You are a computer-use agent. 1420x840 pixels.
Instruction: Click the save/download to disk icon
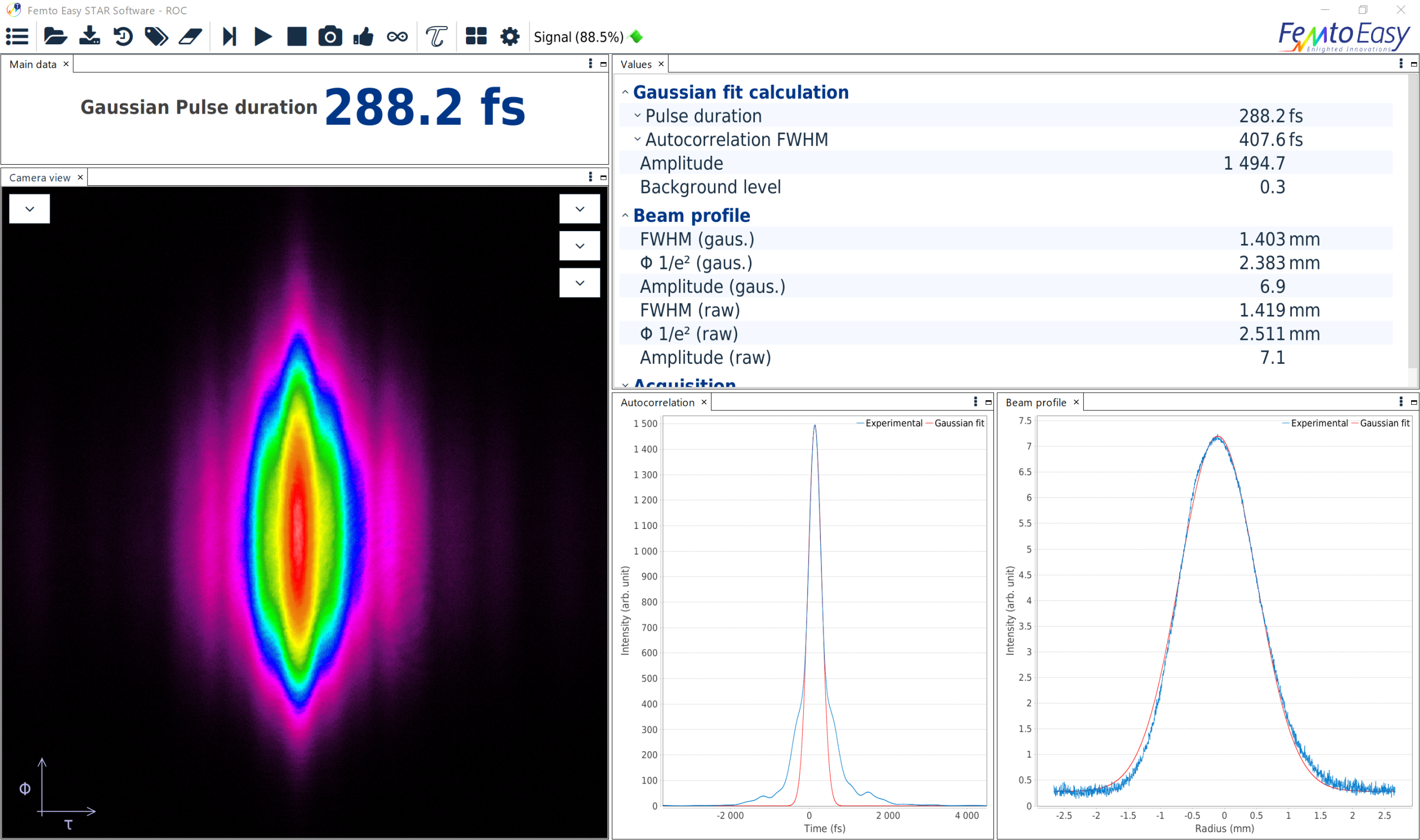click(89, 37)
